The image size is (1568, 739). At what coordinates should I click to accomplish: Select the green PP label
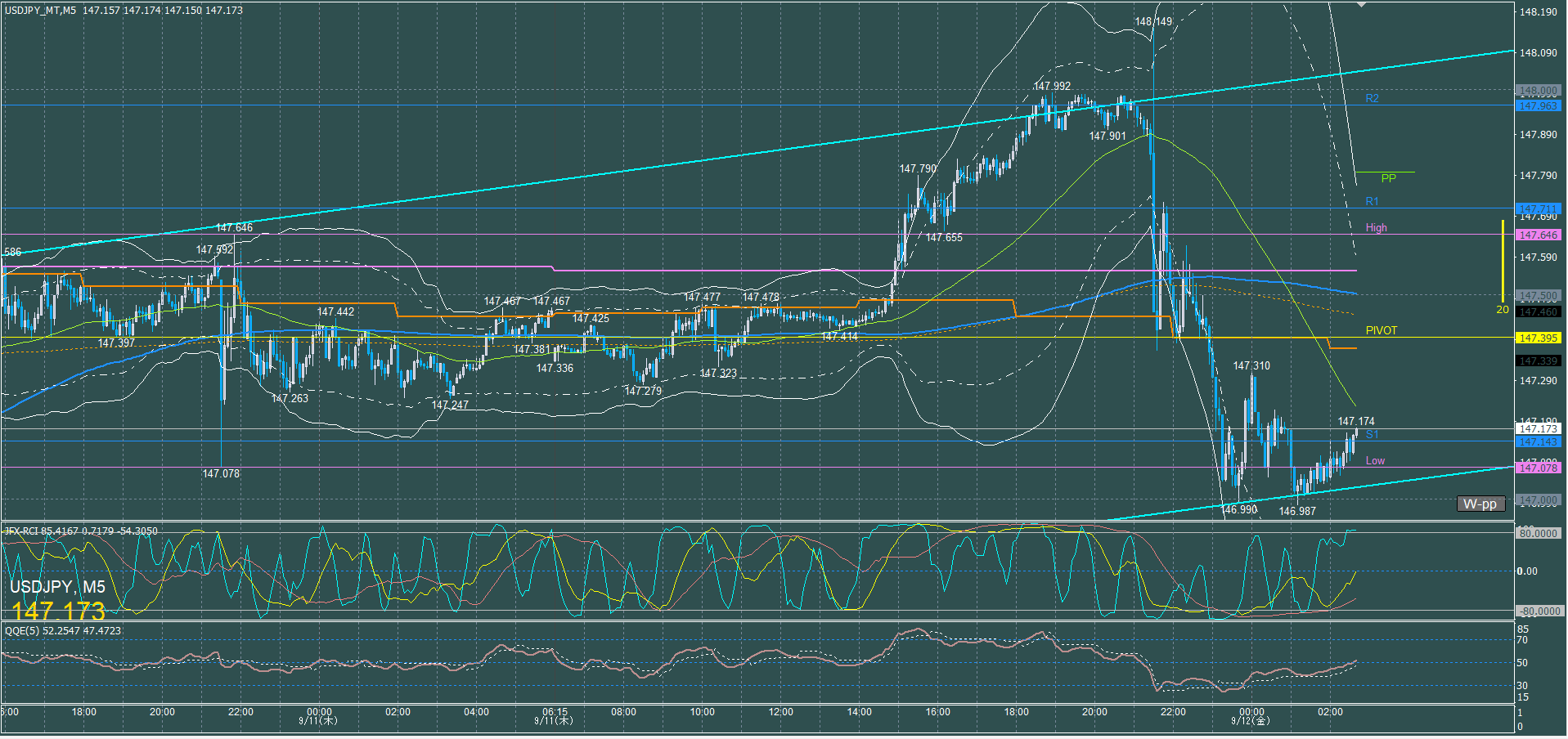point(1388,178)
